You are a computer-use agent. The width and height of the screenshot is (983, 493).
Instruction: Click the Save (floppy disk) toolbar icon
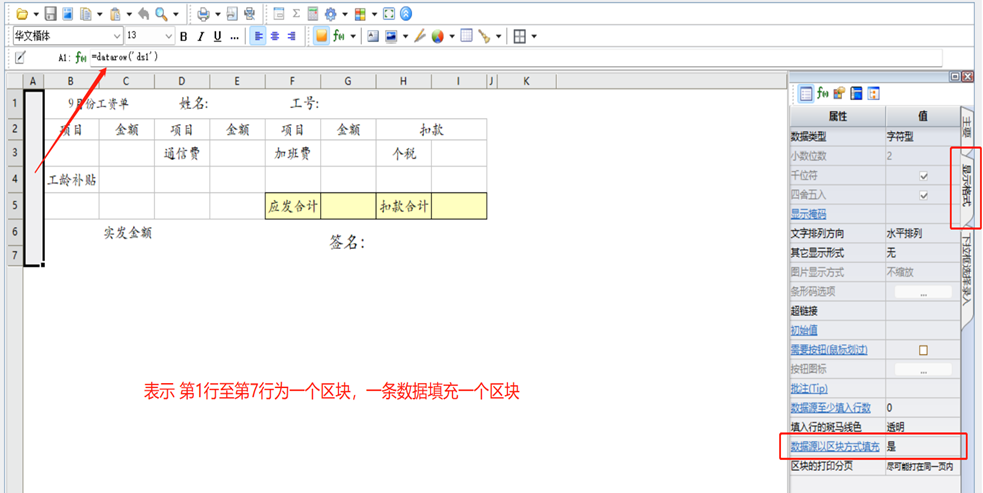click(x=50, y=15)
